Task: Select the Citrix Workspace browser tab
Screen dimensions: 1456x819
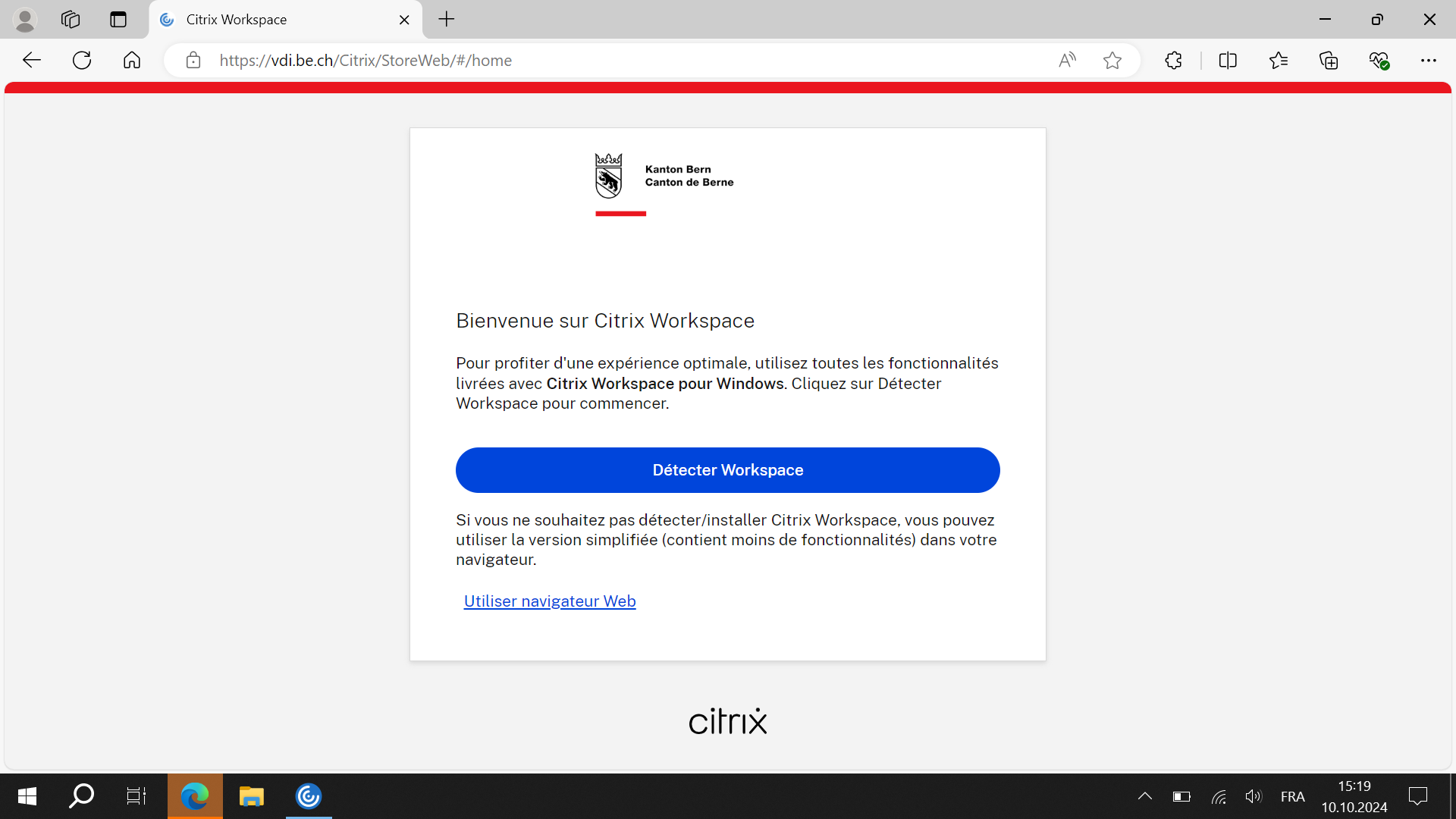Action: coord(286,20)
